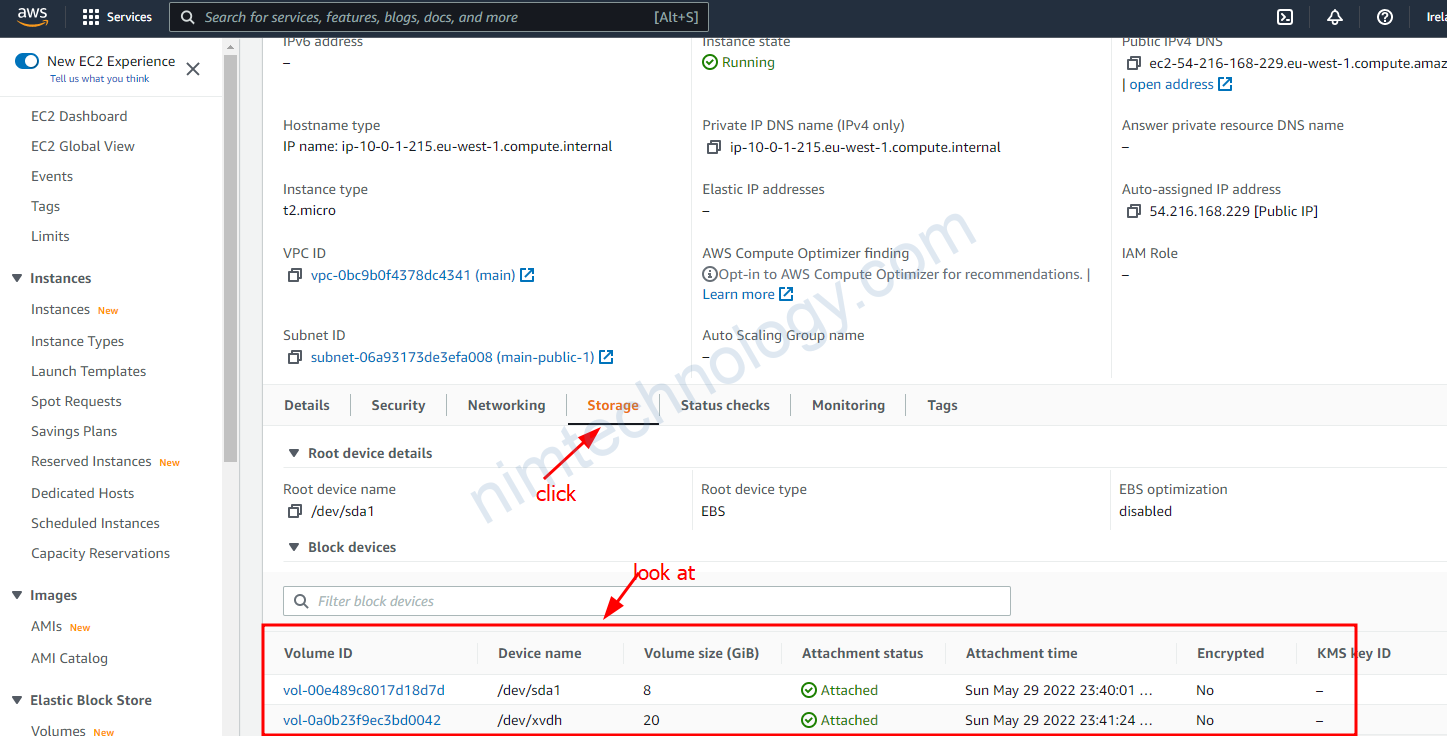Open the notifications bell icon
This screenshot has width=1447, height=736.
click(x=1335, y=17)
